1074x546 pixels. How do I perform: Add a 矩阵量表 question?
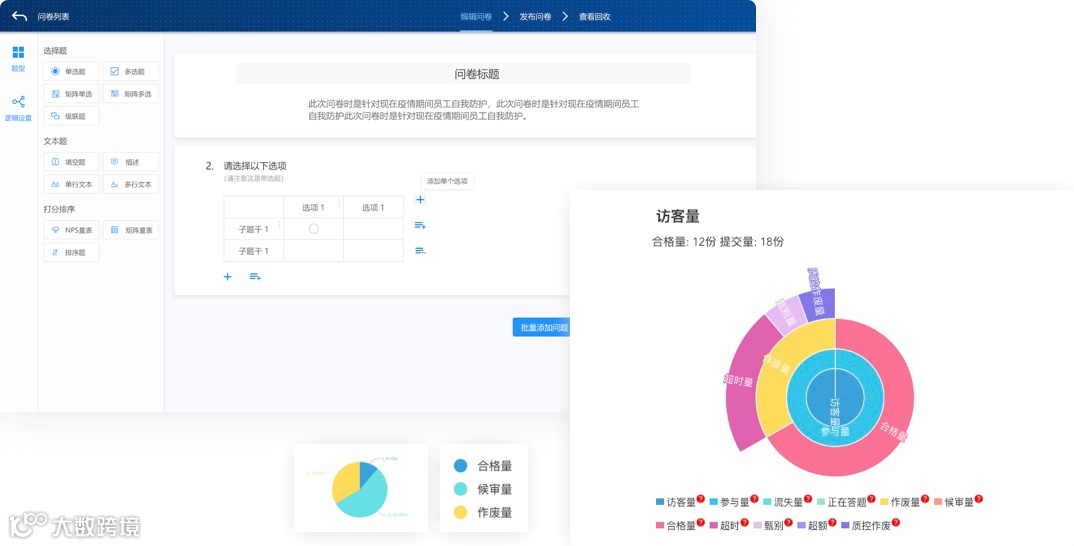[131, 230]
